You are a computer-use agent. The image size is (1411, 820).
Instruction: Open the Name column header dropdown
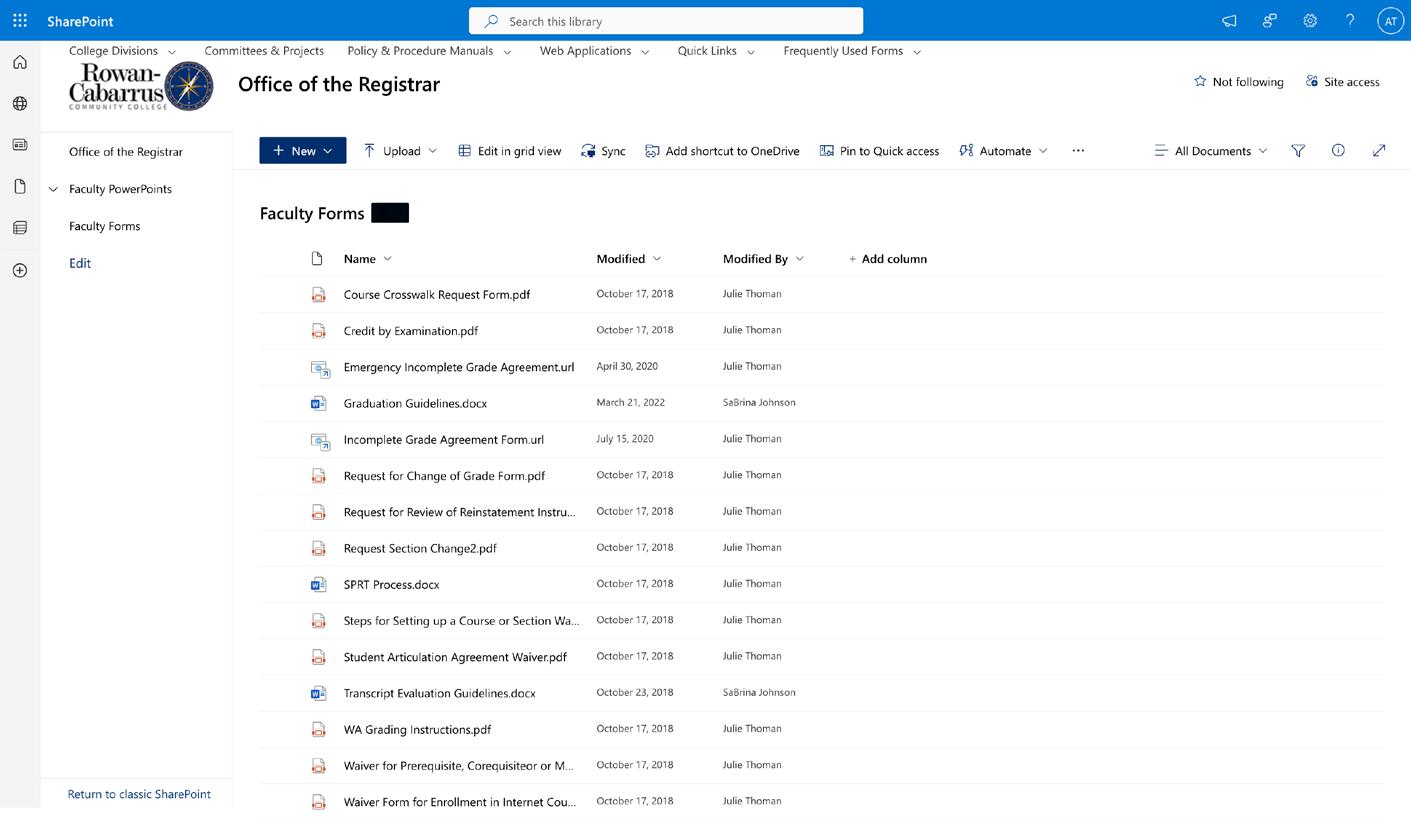tap(368, 259)
